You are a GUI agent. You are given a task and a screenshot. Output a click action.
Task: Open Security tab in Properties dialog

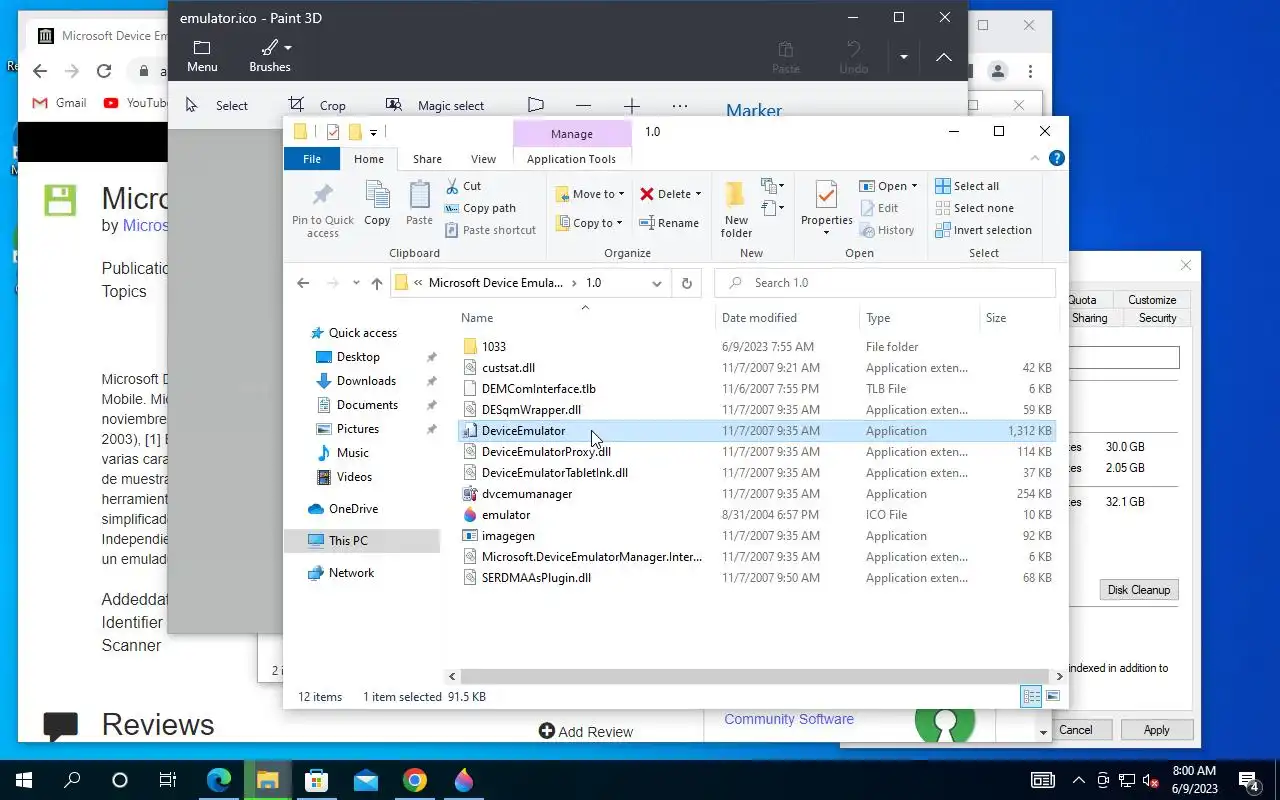pyautogui.click(x=1157, y=318)
